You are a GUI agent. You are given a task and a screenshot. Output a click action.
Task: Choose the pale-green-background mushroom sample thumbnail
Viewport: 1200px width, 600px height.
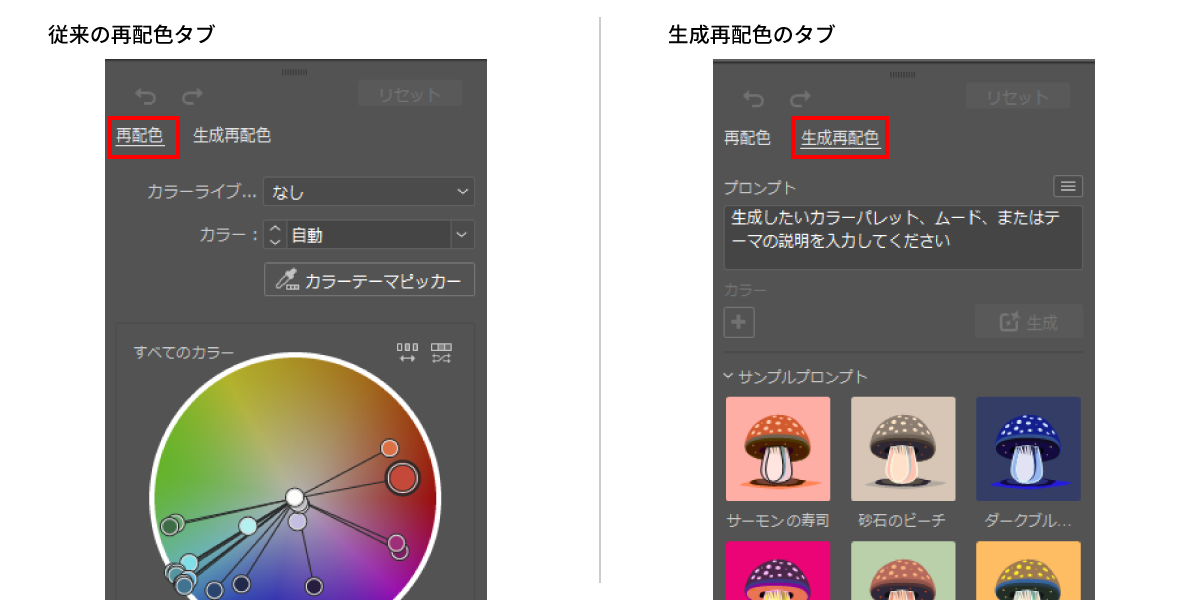click(903, 570)
